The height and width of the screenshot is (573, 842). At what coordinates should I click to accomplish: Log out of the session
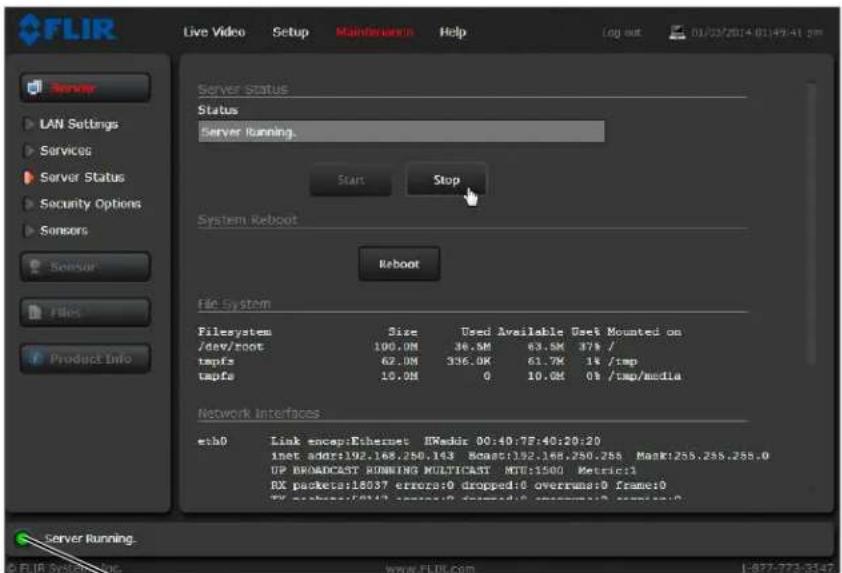[x=622, y=33]
